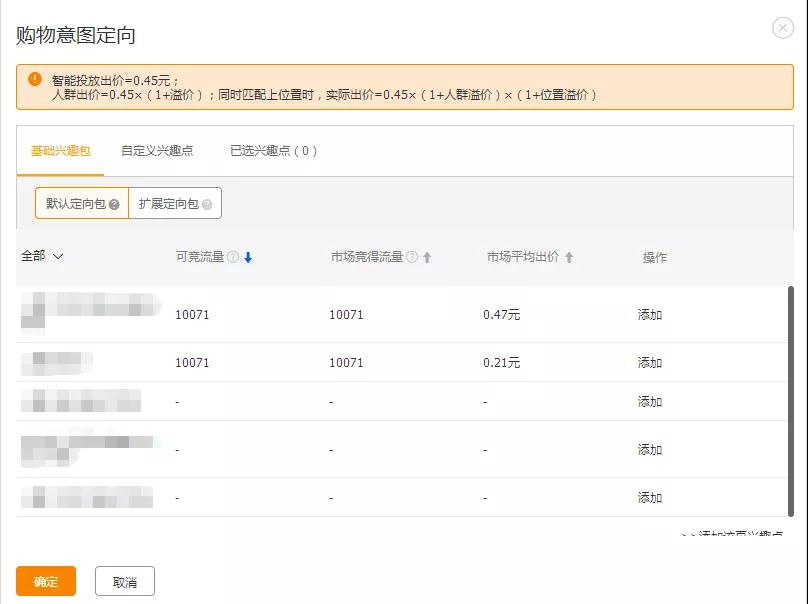
Task: Open the 全部 dropdown filter
Action: click(x=42, y=256)
